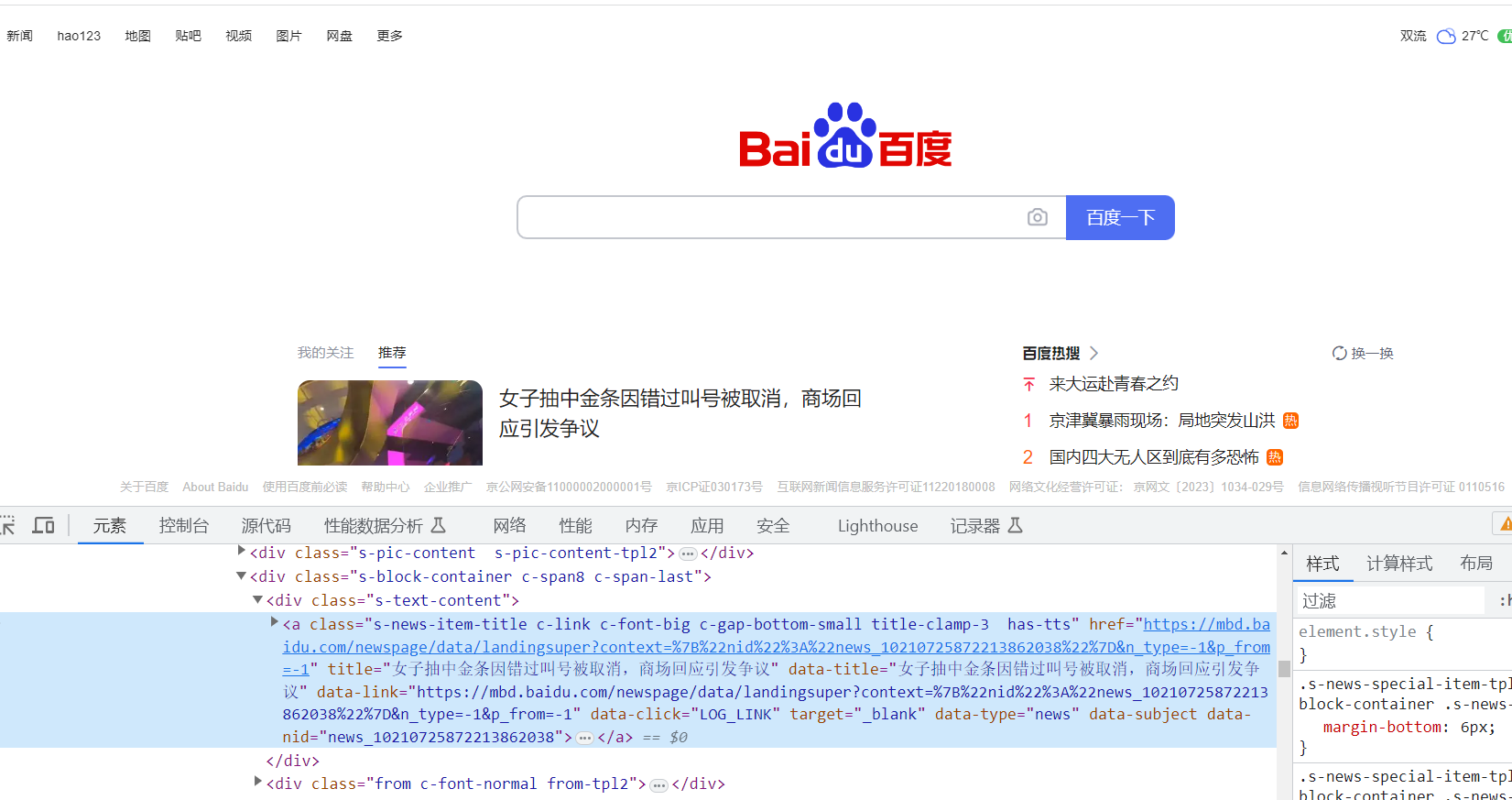Open the 源代码 tab
The image size is (1512, 800).
[x=267, y=526]
